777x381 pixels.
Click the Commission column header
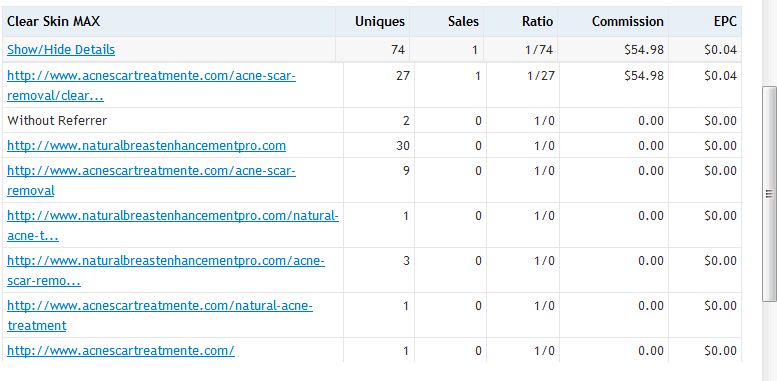click(627, 21)
